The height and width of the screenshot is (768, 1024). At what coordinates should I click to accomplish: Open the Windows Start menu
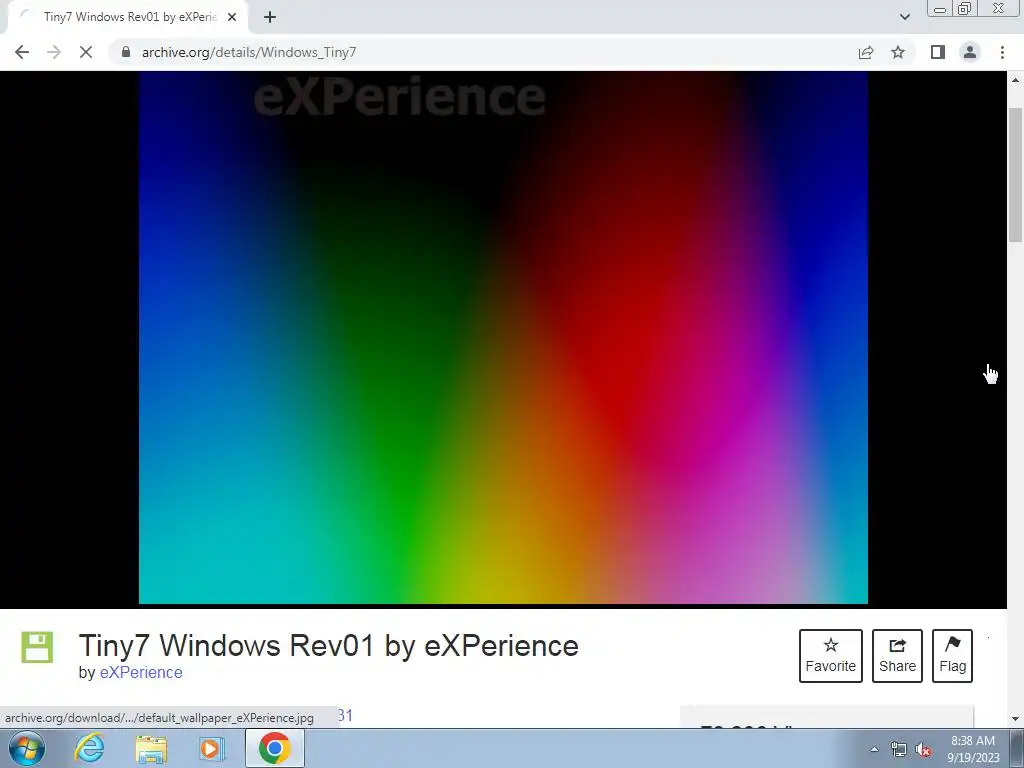coord(26,748)
